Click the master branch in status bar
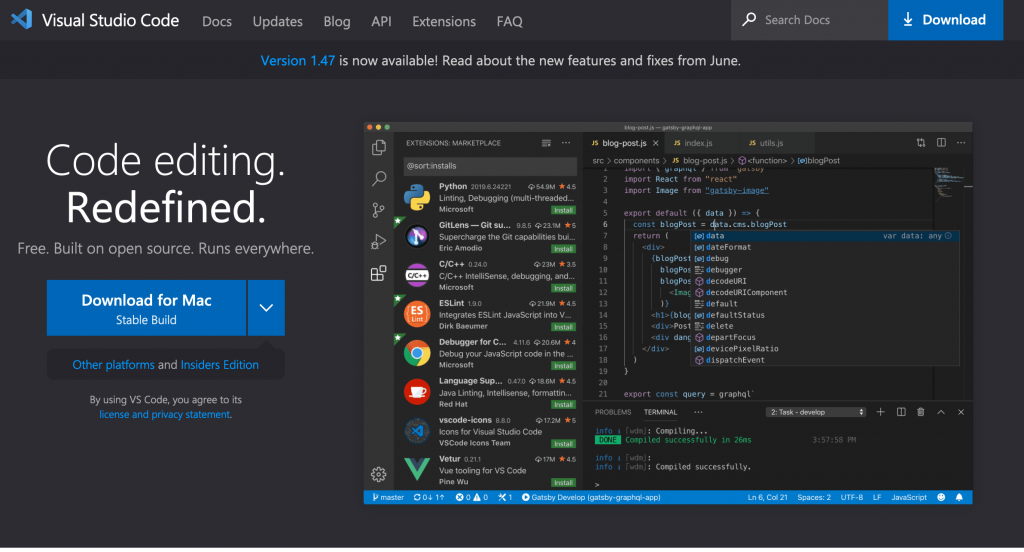Viewport: 1024px width, 552px height. tap(388, 498)
